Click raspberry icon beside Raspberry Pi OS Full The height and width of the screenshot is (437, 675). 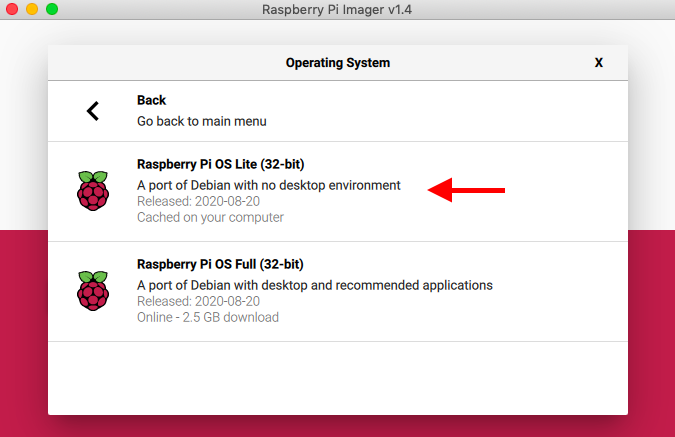pyautogui.click(x=93, y=291)
